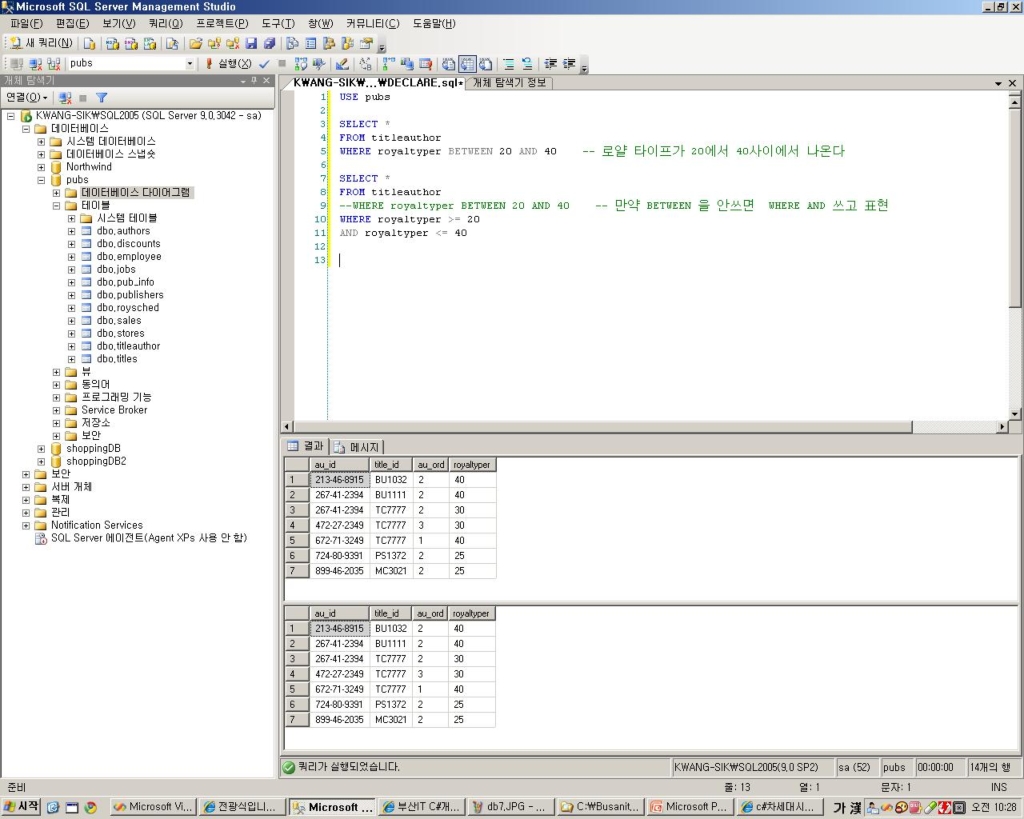Open the 도구(T) menu
The image size is (1024, 819).
[x=278, y=24]
